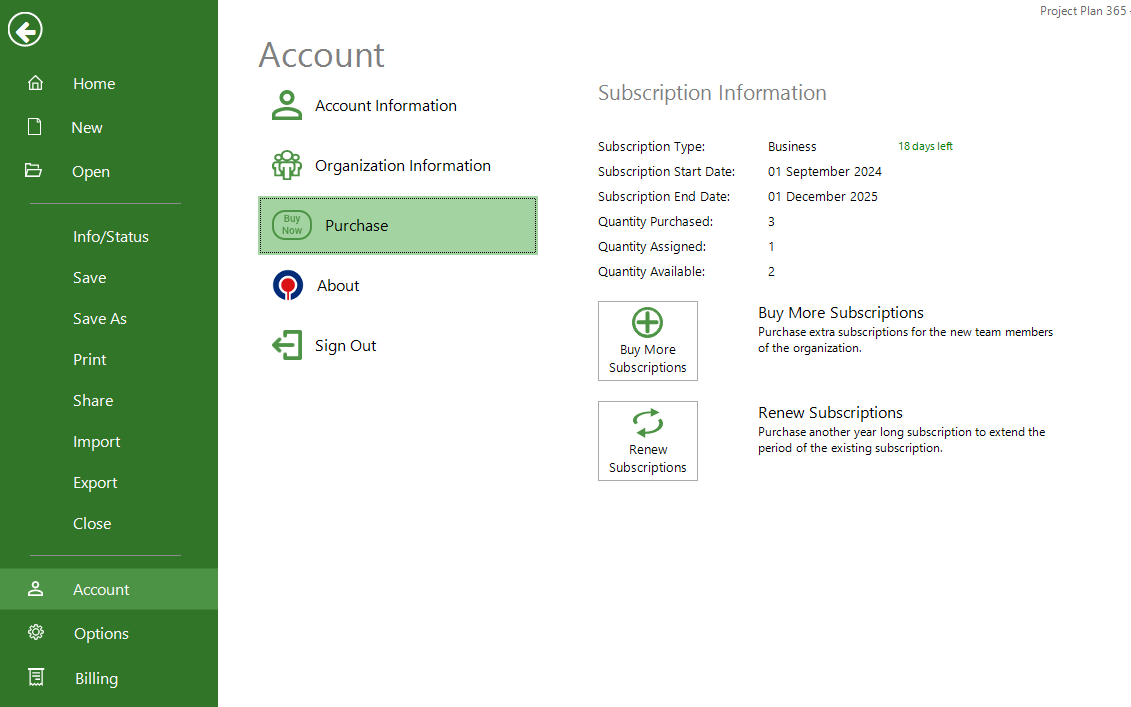Choose Export from the left menu
1131x707 pixels.
tap(95, 483)
